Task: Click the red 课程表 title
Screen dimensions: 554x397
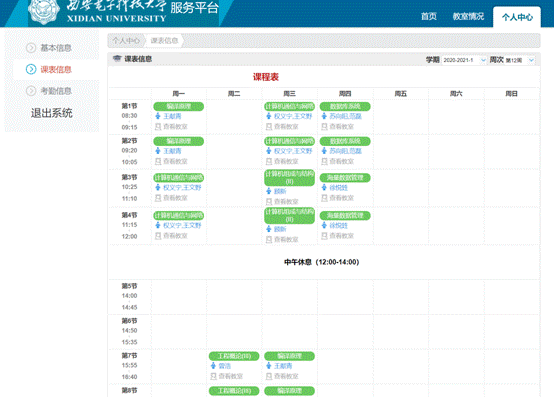Action: tap(266, 77)
